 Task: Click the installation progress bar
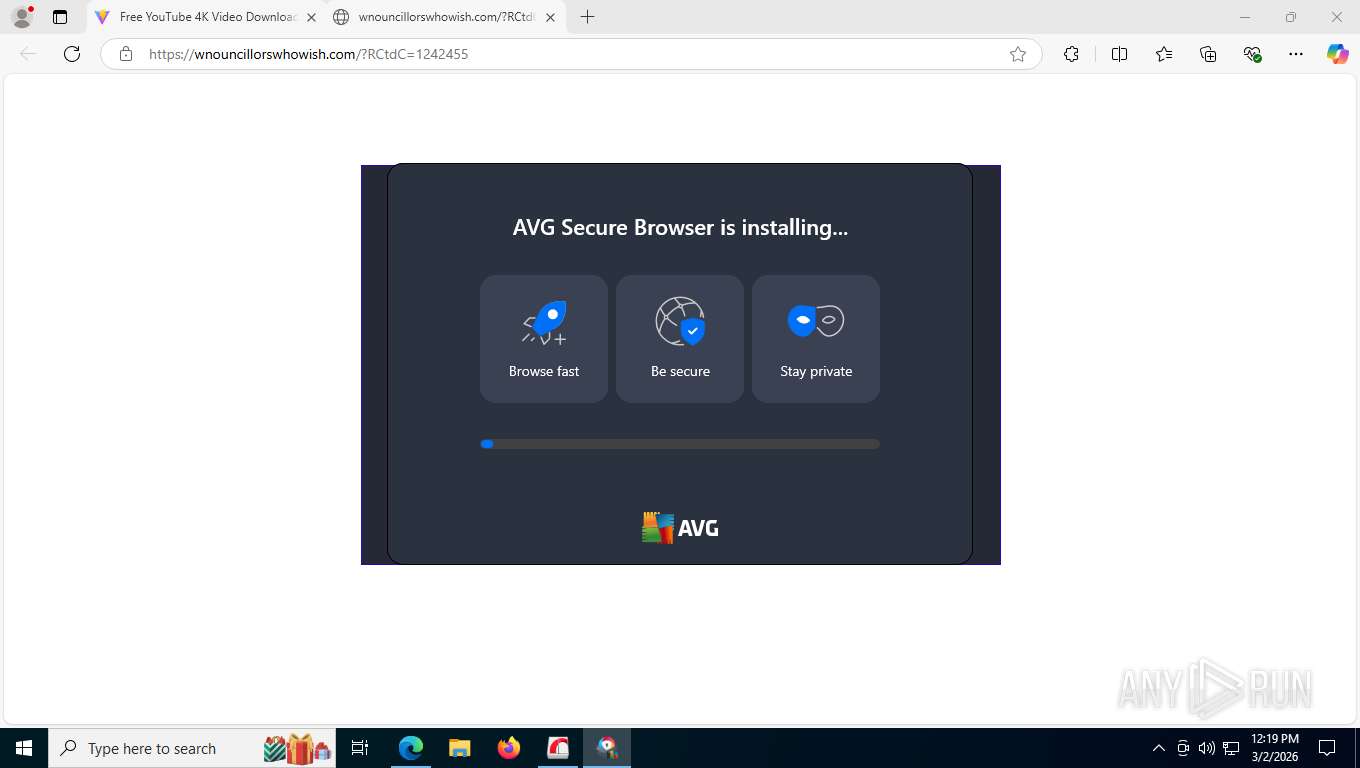(x=680, y=444)
